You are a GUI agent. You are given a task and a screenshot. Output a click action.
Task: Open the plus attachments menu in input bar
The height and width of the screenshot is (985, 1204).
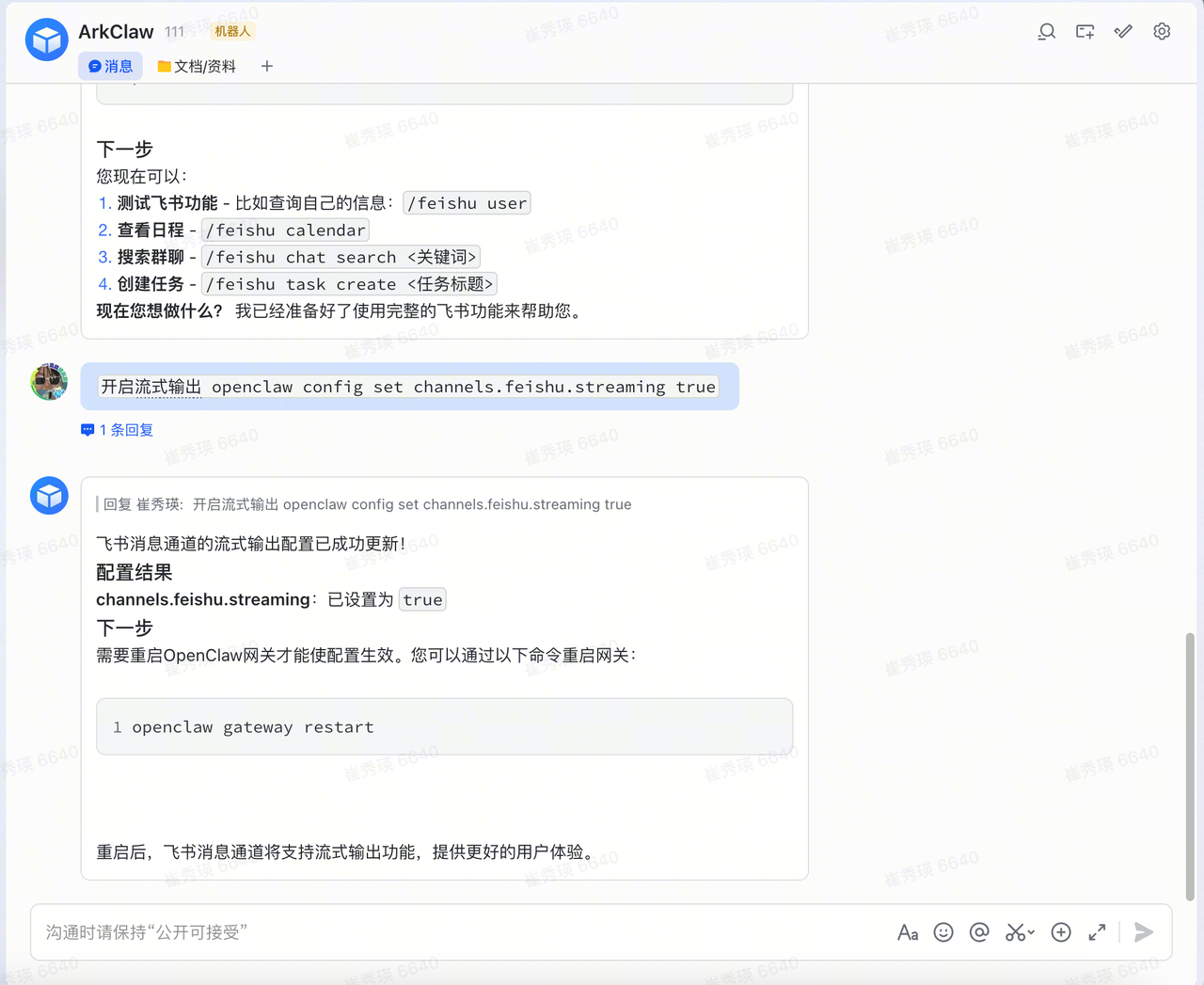pos(1061,932)
